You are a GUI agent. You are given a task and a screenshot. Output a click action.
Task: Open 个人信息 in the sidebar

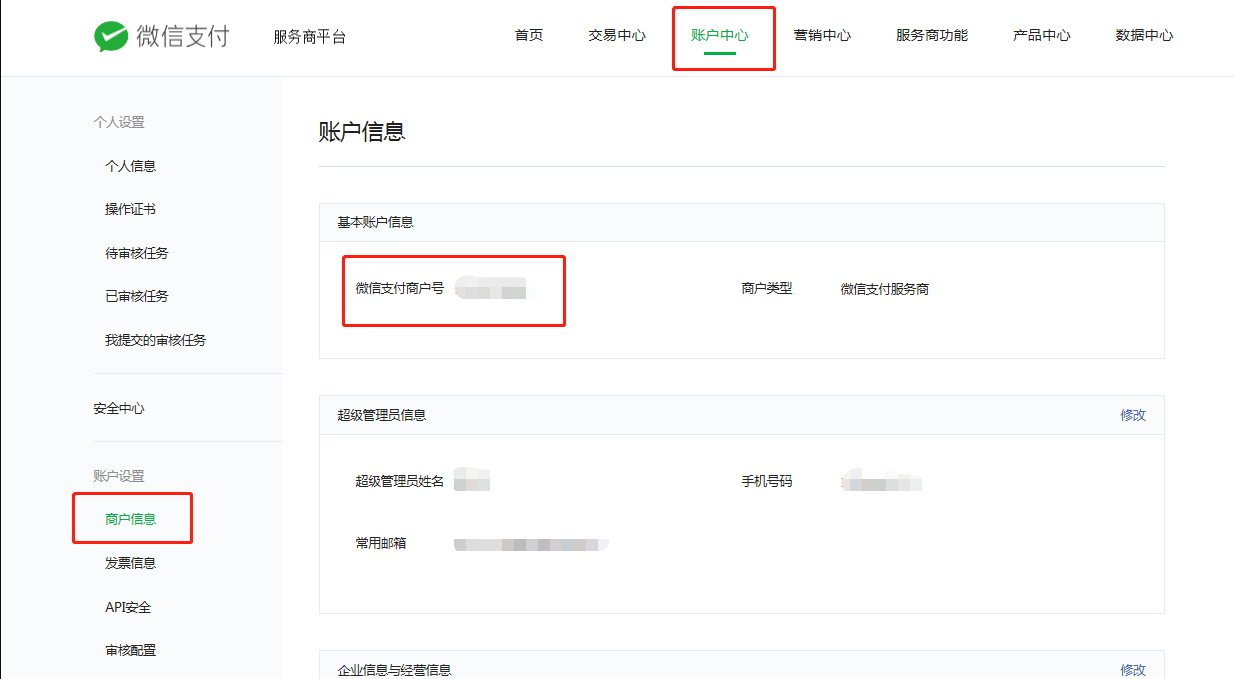[131, 166]
